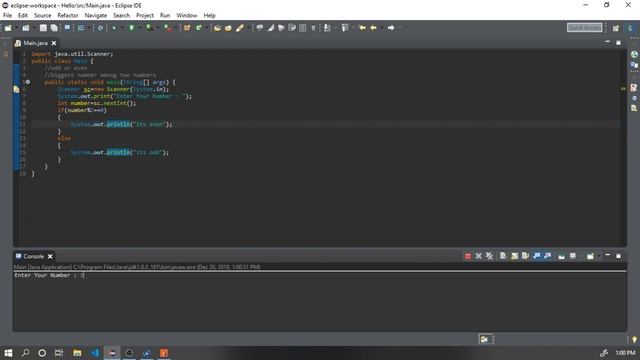Open the Source menu
Screen dimensions: 640x360
coord(42,16)
